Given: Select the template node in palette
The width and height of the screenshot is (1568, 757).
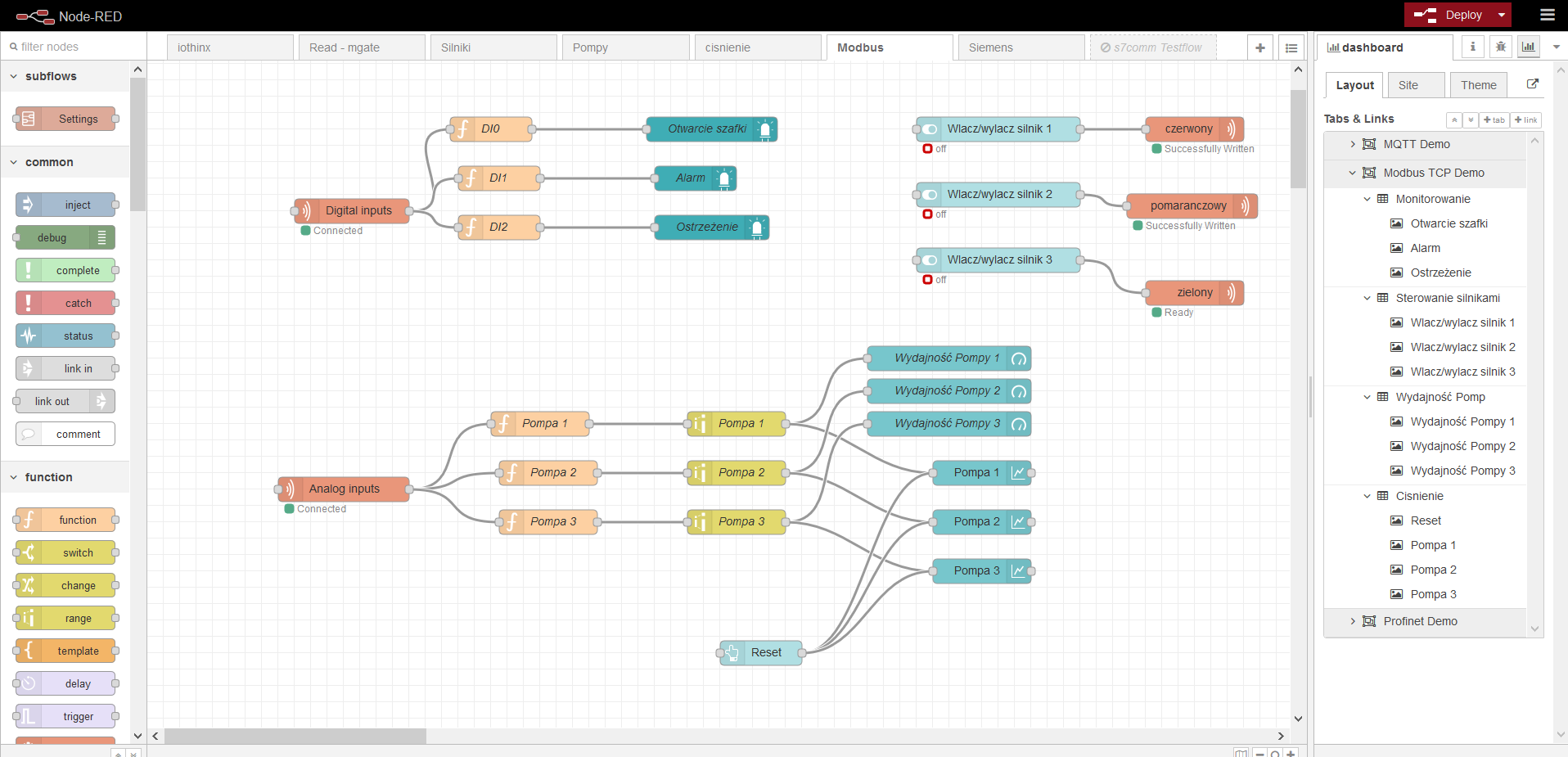Looking at the screenshot, I should pos(65,651).
